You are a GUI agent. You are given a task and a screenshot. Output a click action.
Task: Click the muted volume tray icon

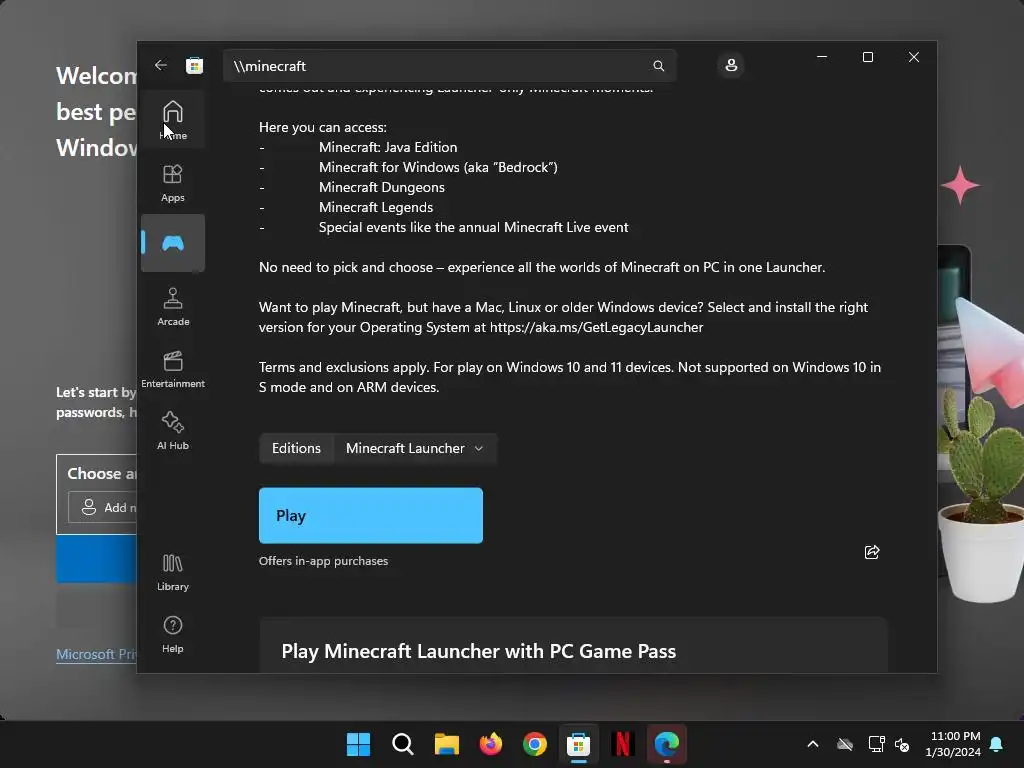pos(903,744)
